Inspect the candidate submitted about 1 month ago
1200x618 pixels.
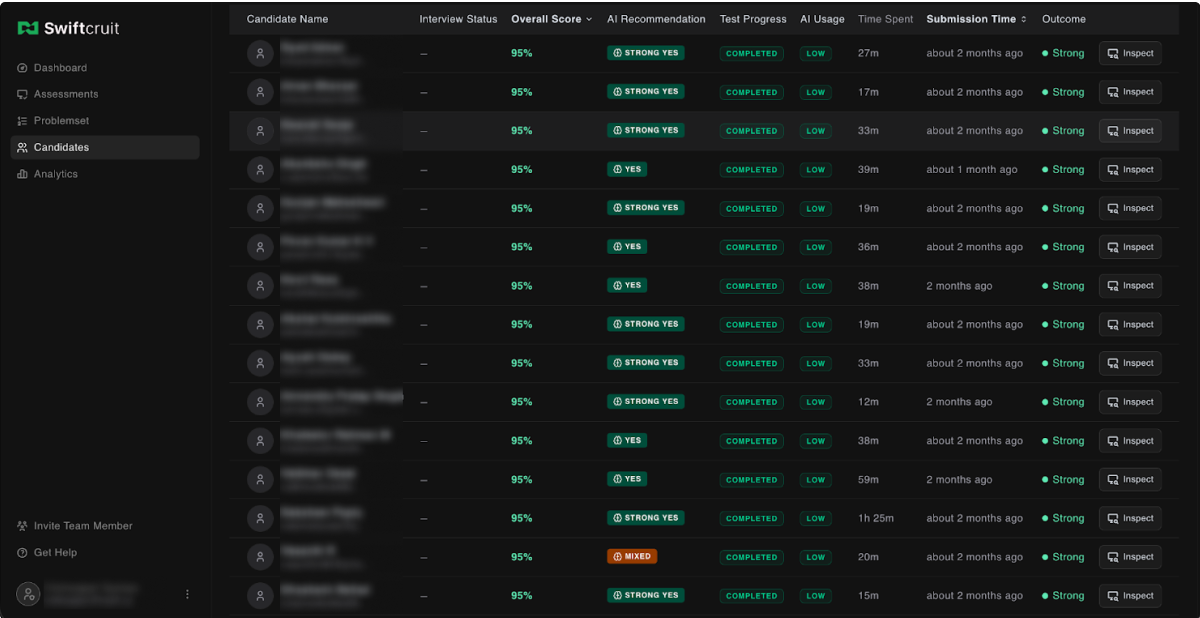click(x=1130, y=170)
